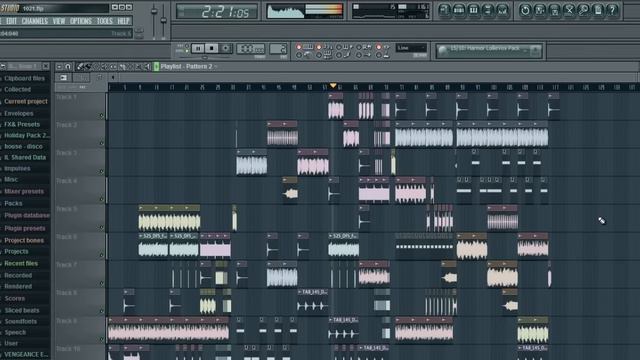Mute Track 1 using its green switch
The width and height of the screenshot is (640, 360).
tap(102, 116)
